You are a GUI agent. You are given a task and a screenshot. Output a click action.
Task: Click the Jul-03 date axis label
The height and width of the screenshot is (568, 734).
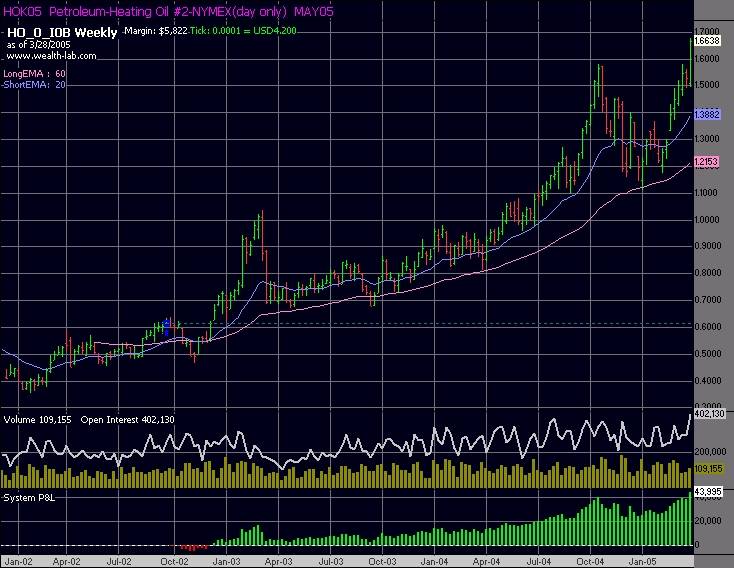click(x=330, y=561)
